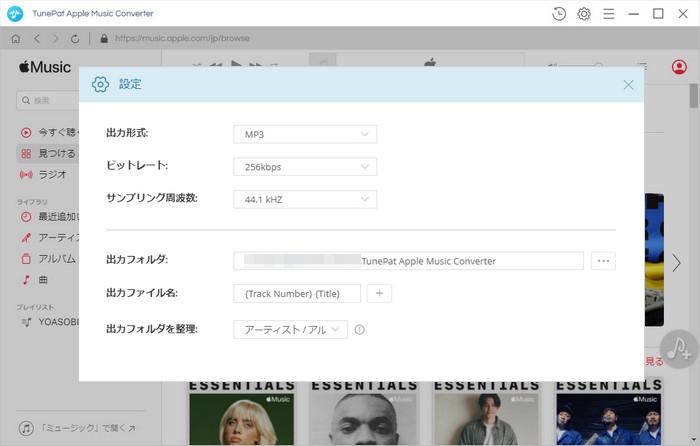
Task: Navigate forward in browser toolbar
Action: pos(55,39)
